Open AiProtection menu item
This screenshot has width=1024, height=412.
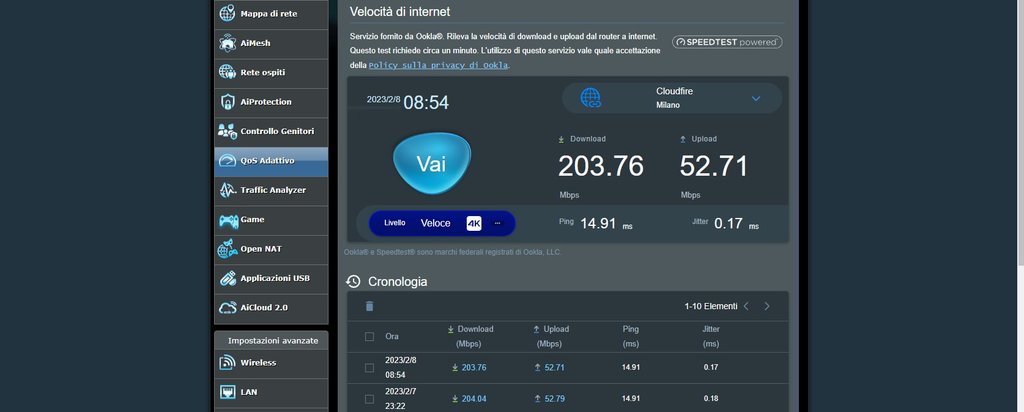[x=271, y=102]
